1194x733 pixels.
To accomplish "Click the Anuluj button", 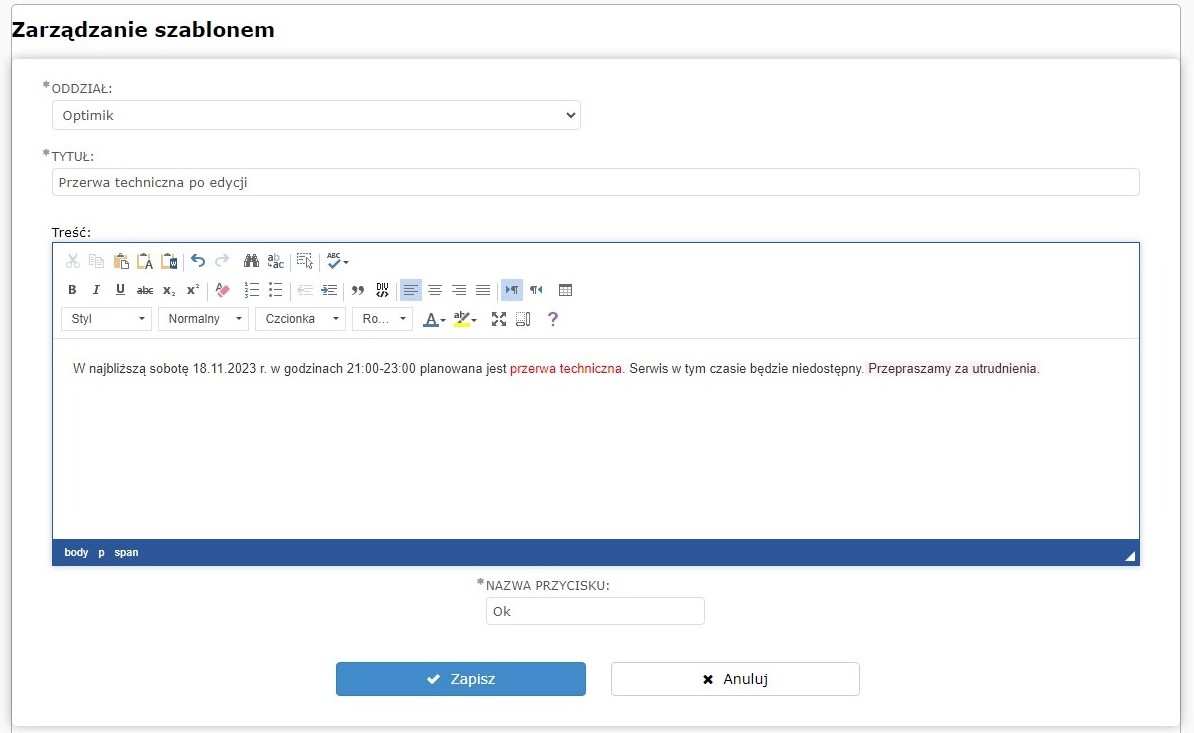I will point(735,679).
